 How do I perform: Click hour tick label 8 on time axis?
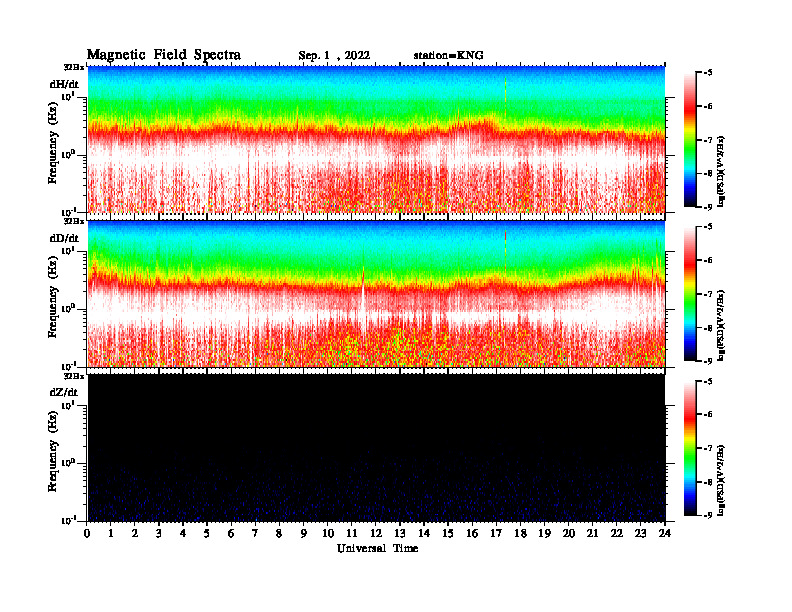(x=279, y=533)
